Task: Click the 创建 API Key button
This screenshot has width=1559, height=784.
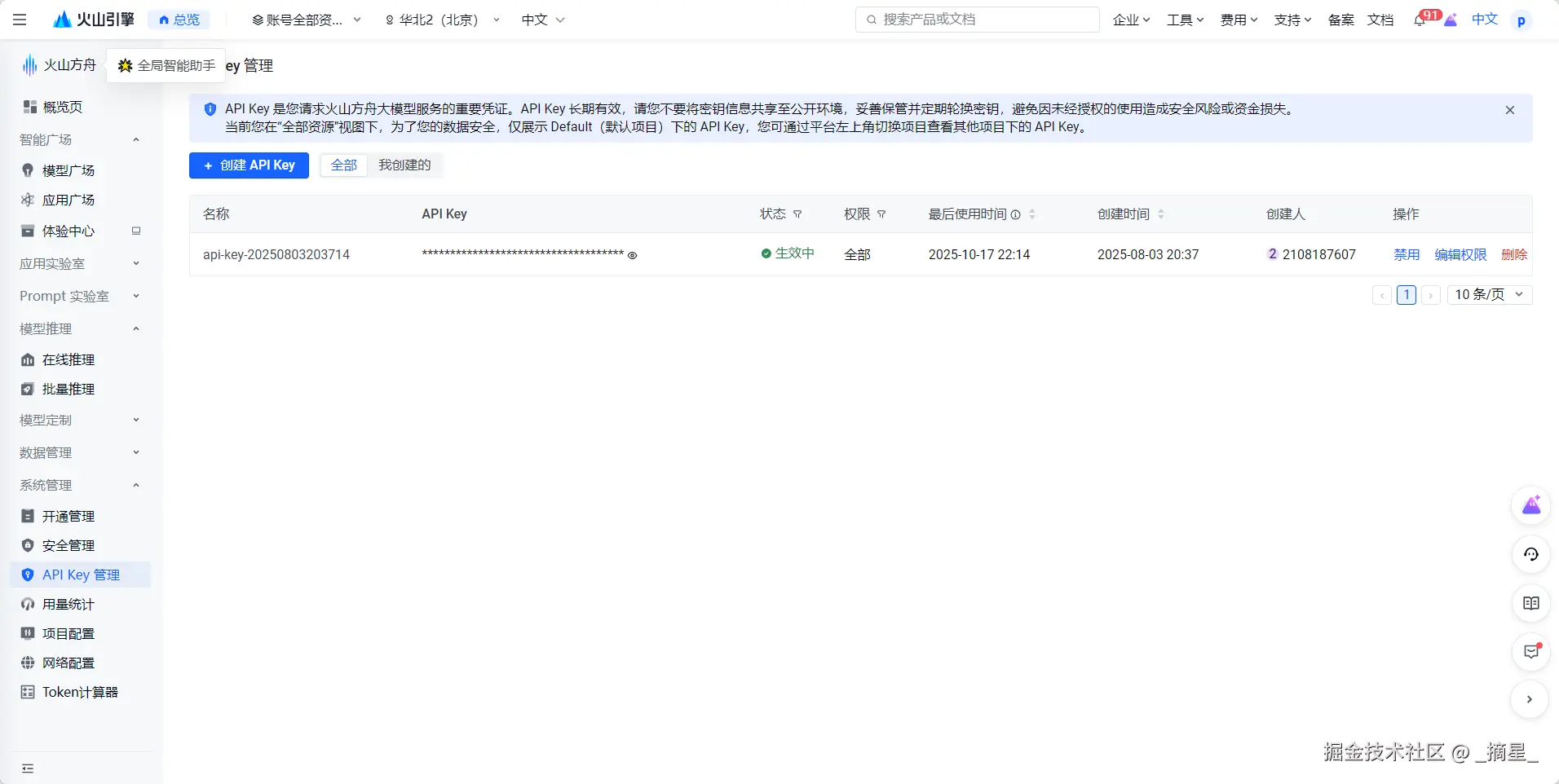Action: [249, 165]
